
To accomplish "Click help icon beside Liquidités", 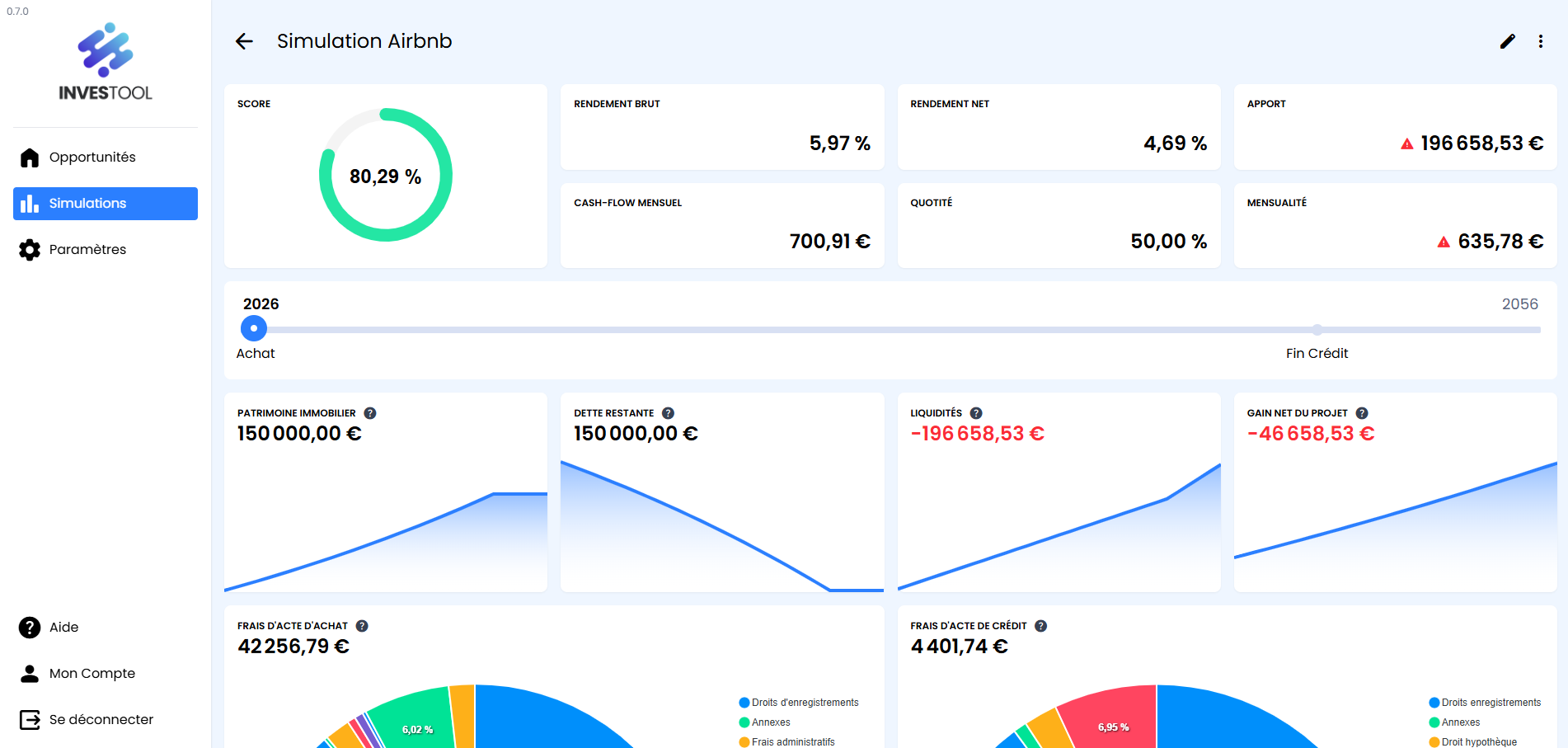I will point(976,413).
